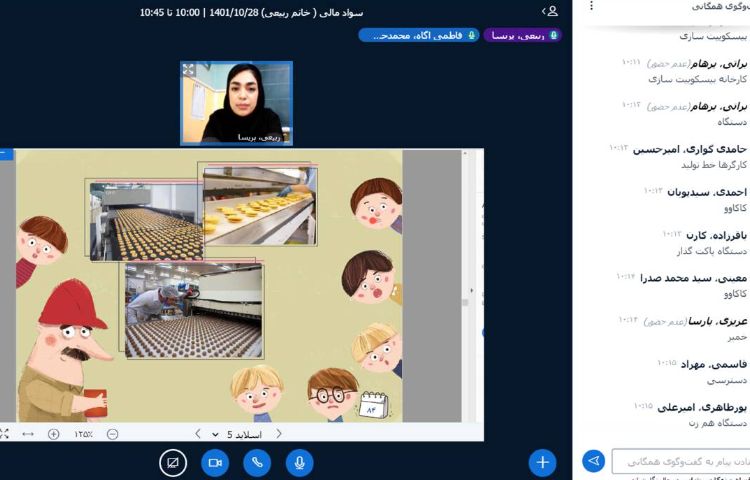Select the name پورطاهری، امیرعلی

[702, 407]
